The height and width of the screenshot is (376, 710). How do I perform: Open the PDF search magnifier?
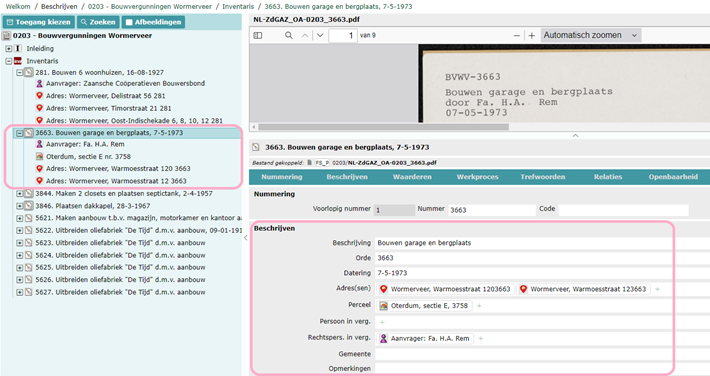click(x=288, y=35)
